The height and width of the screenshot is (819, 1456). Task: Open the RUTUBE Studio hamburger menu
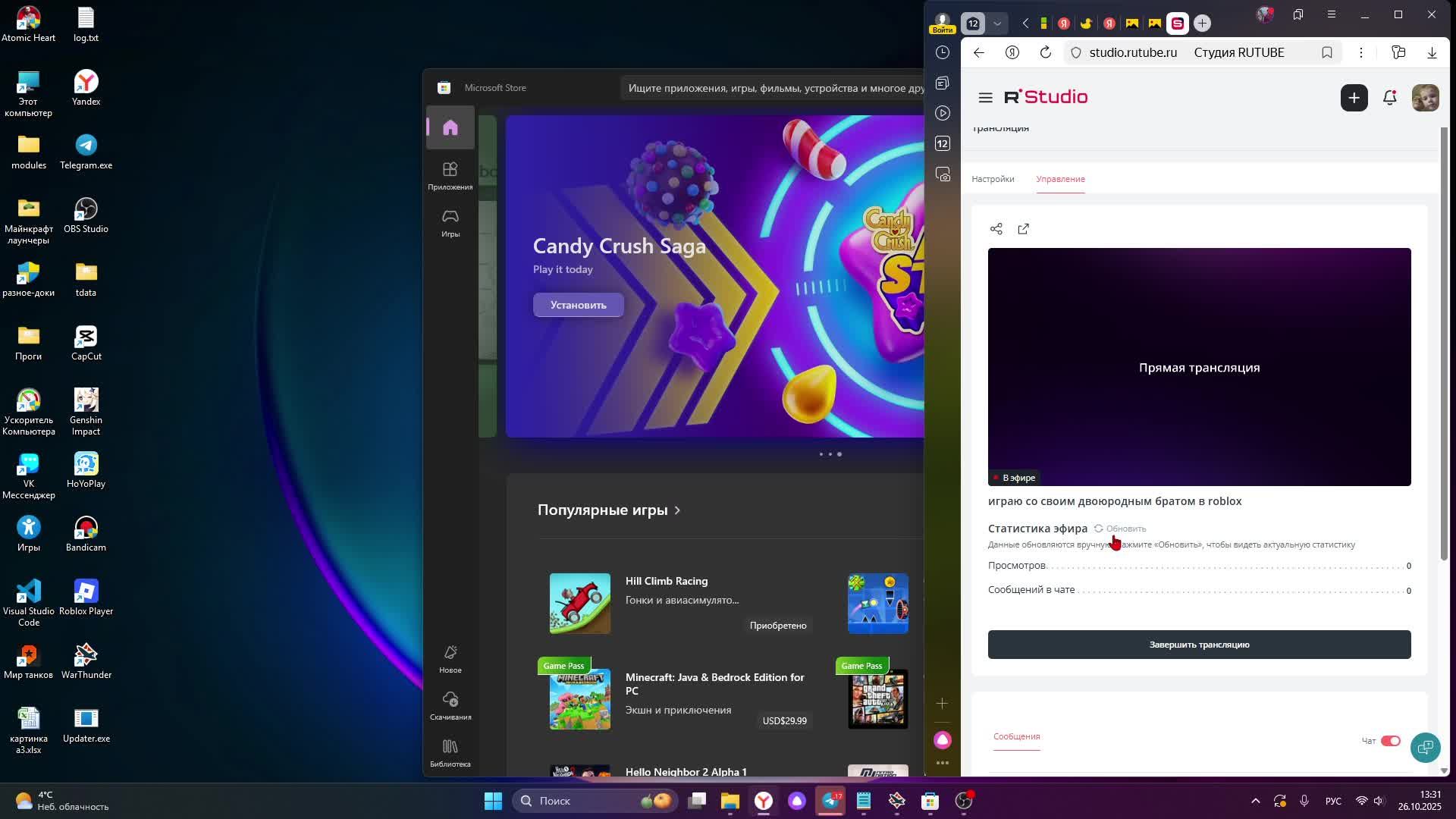coord(985,98)
